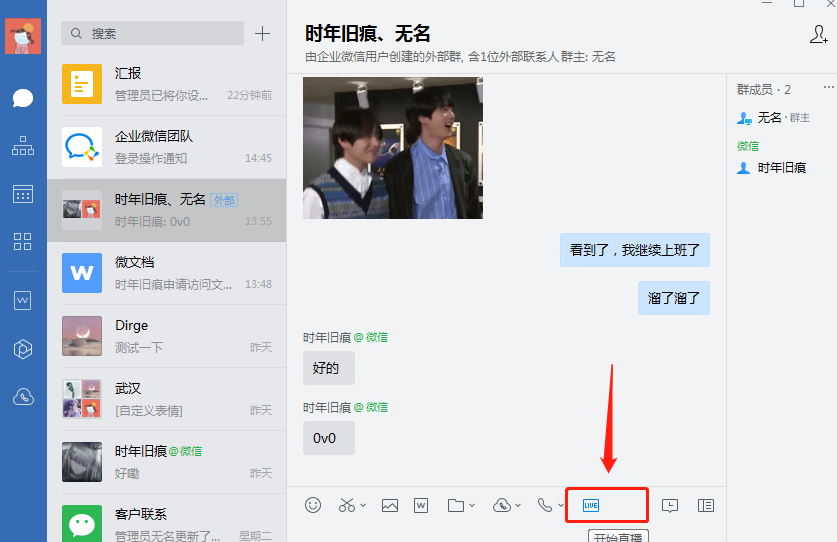This screenshot has width=837, height=542.
Task: Expand the screenshot options arrow
Action: (x=363, y=505)
